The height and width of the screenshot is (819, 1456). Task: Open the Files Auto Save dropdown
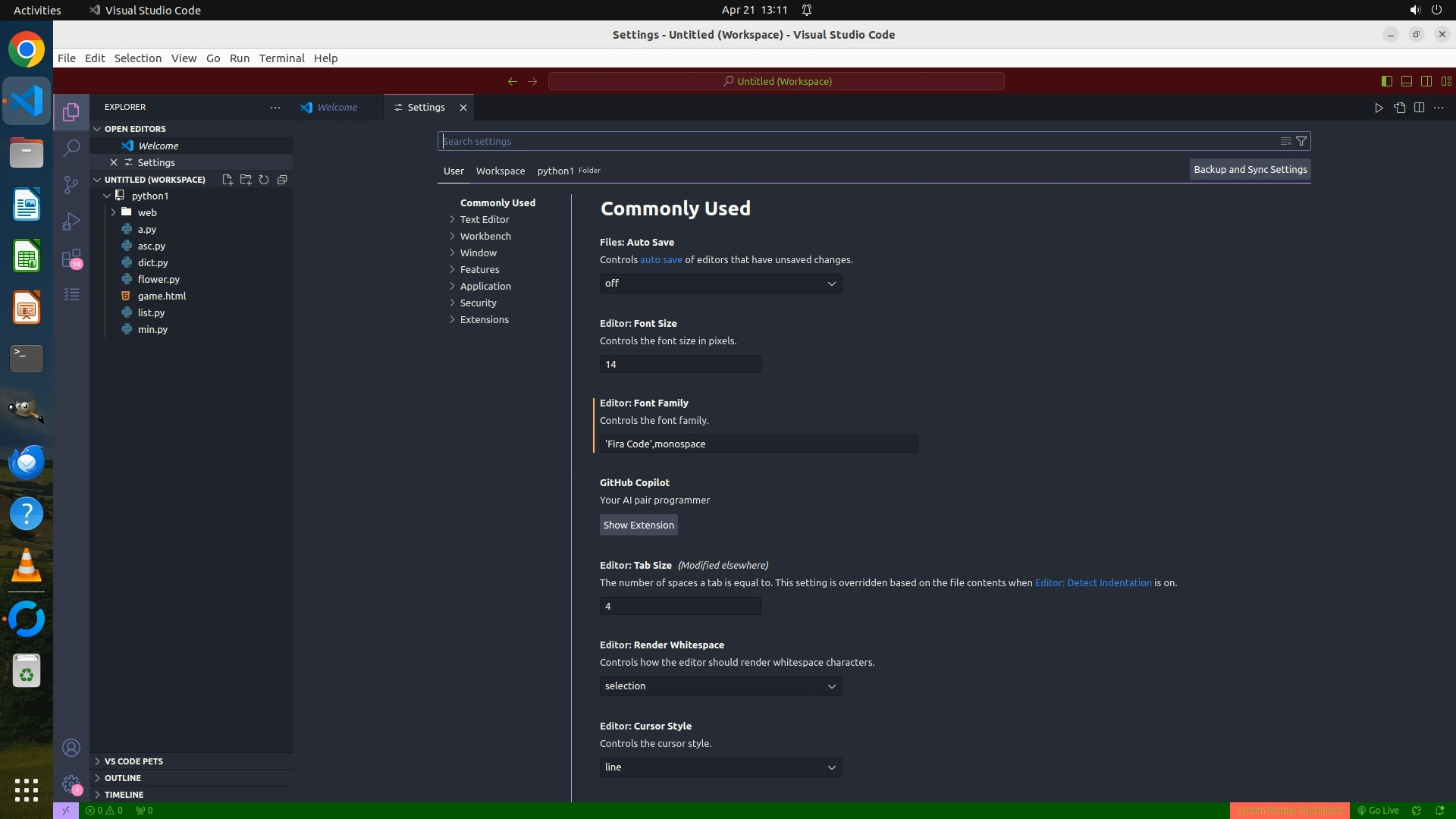coord(720,284)
